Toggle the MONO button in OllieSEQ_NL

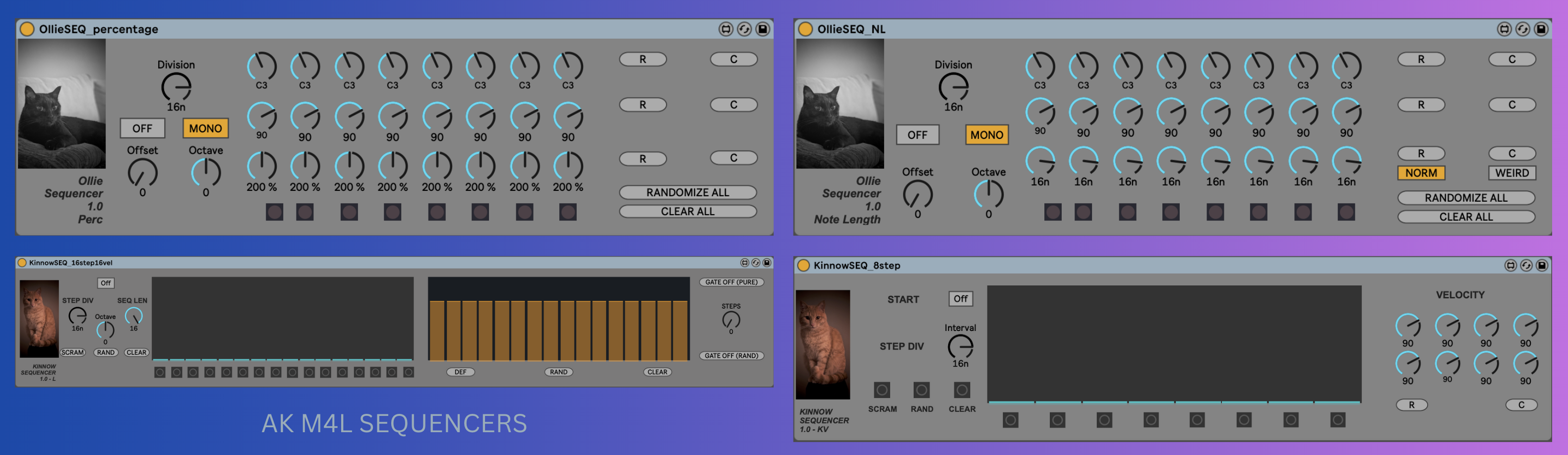[x=986, y=135]
